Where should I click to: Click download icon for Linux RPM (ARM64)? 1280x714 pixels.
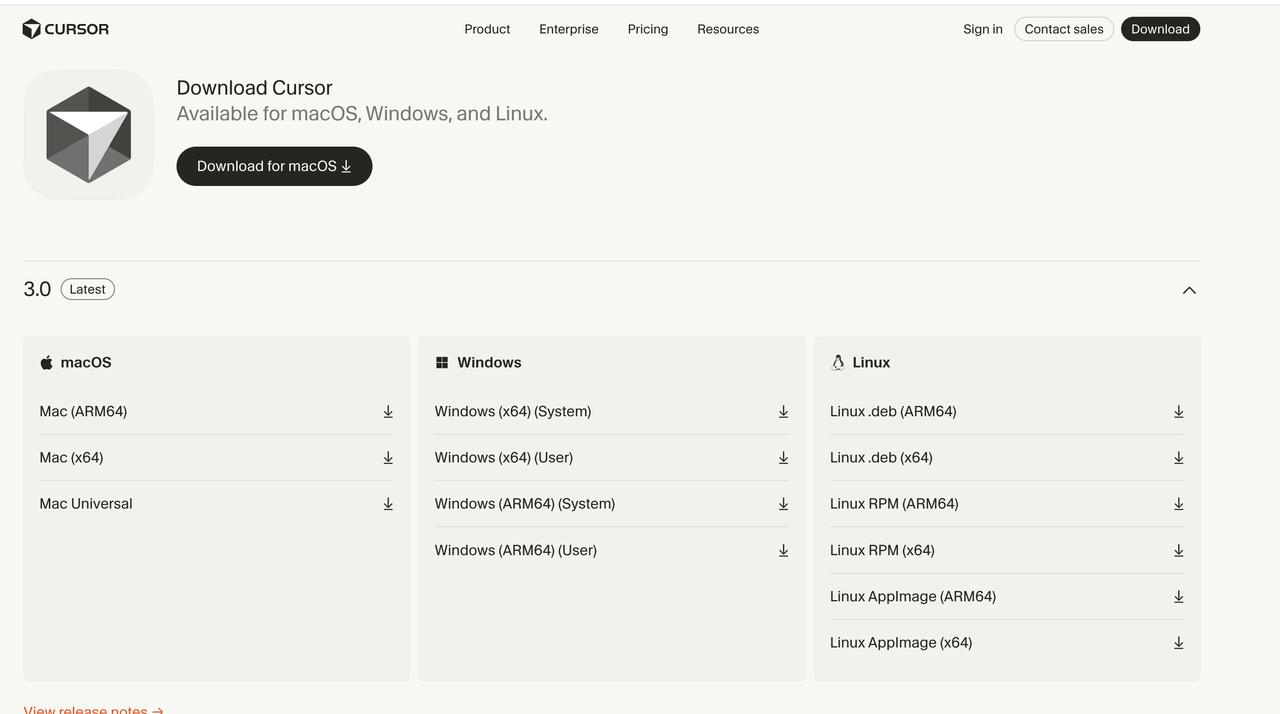(x=1179, y=504)
